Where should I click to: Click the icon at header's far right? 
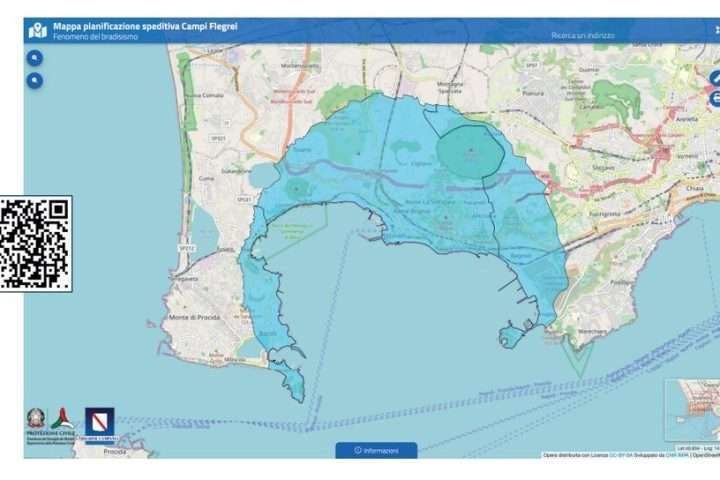[x=717, y=30]
